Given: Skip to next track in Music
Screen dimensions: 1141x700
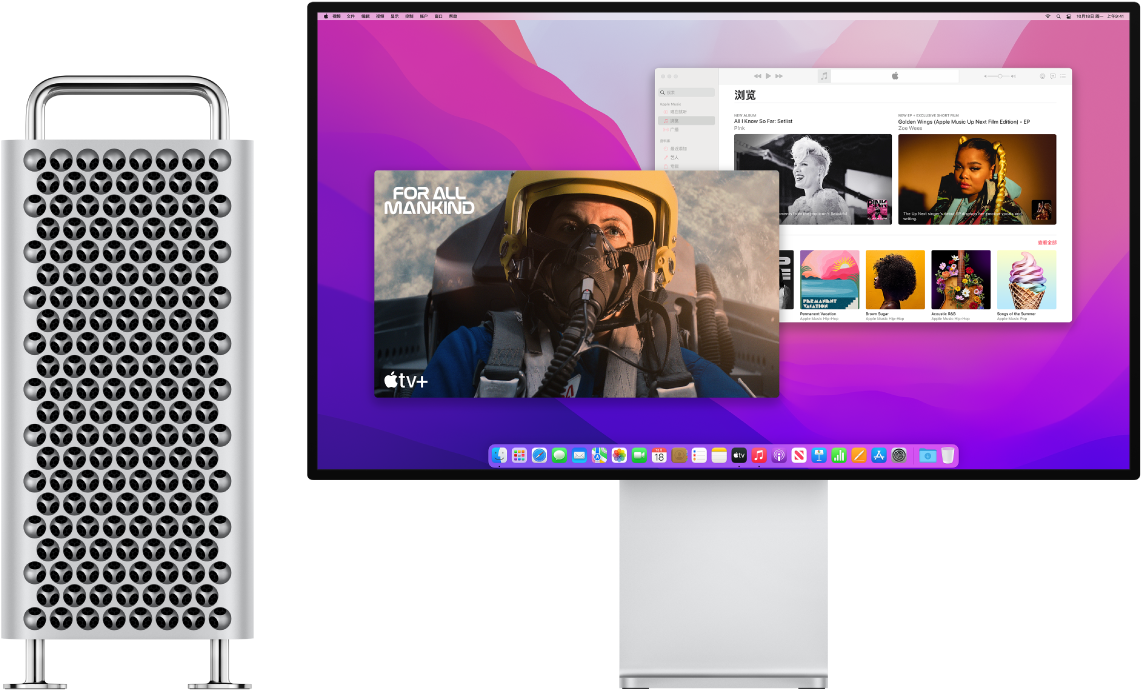Looking at the screenshot, I should coord(779,76).
